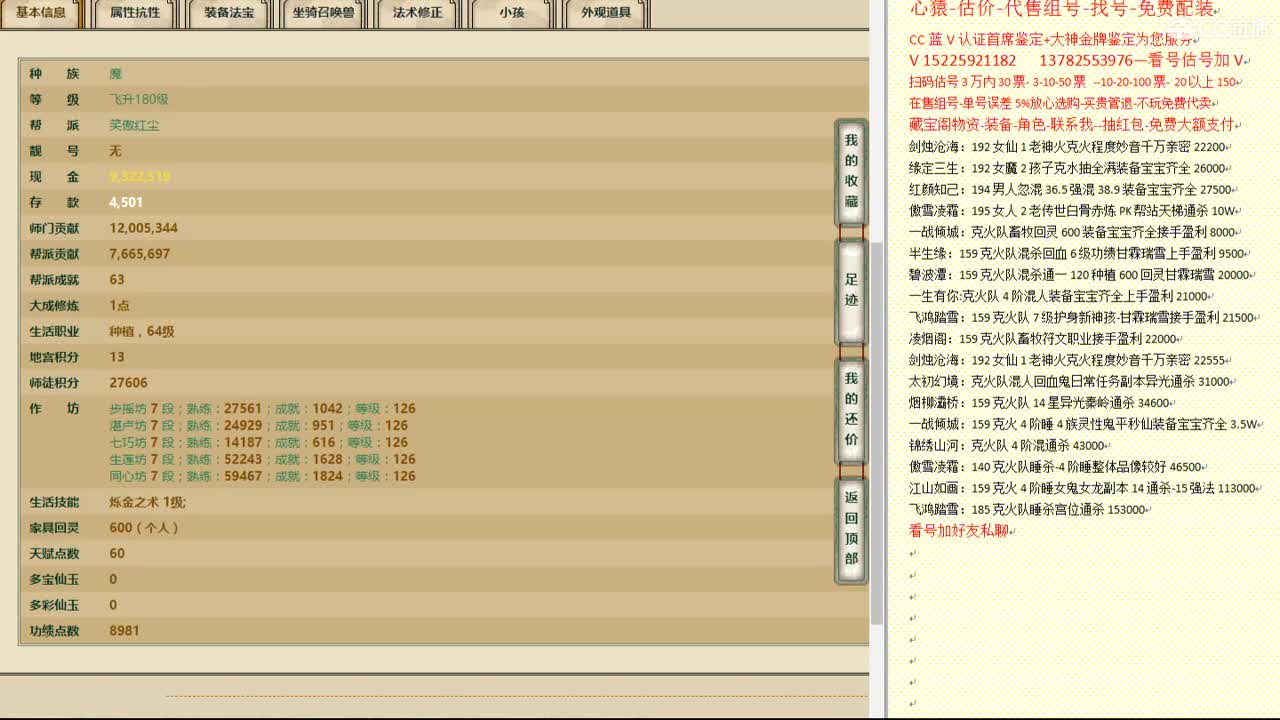This screenshot has width=1280, height=720.
Task: Click the 炼金之术 1级 skill text
Action: [x=147, y=502]
